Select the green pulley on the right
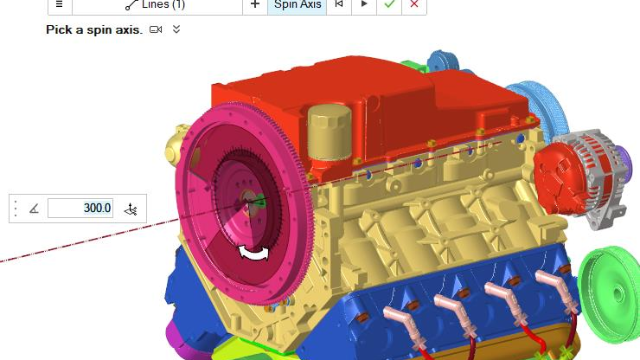Viewport: 640px width, 360px height. tap(611, 294)
